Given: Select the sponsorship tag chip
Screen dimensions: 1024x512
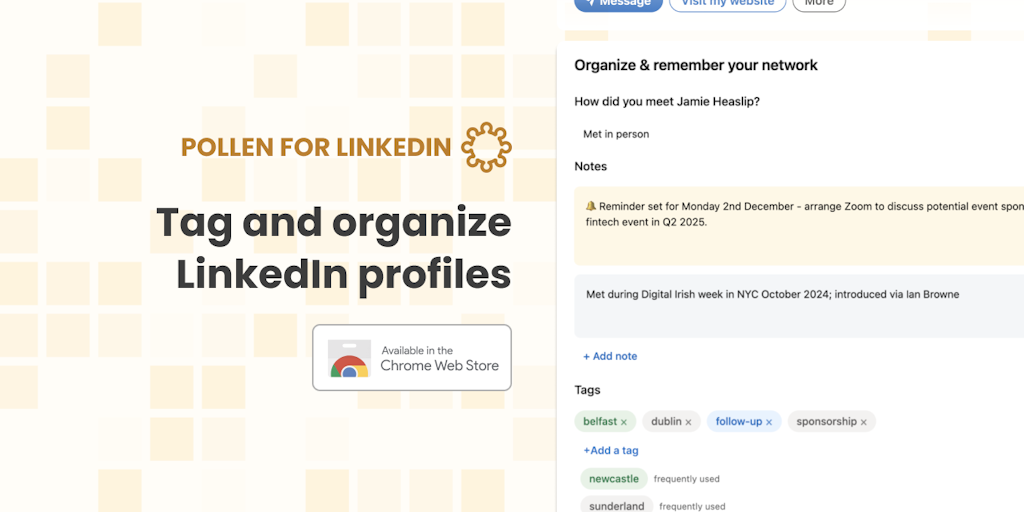Looking at the screenshot, I should 826,422.
